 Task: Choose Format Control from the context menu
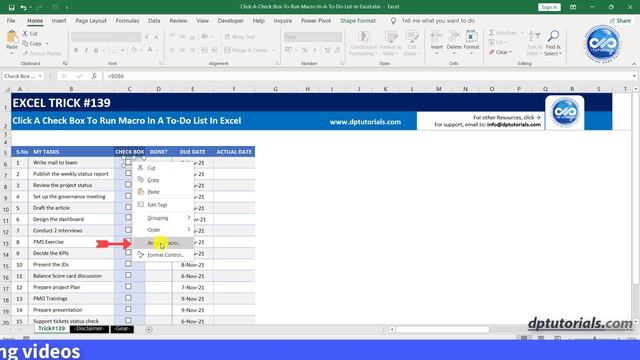click(x=164, y=255)
